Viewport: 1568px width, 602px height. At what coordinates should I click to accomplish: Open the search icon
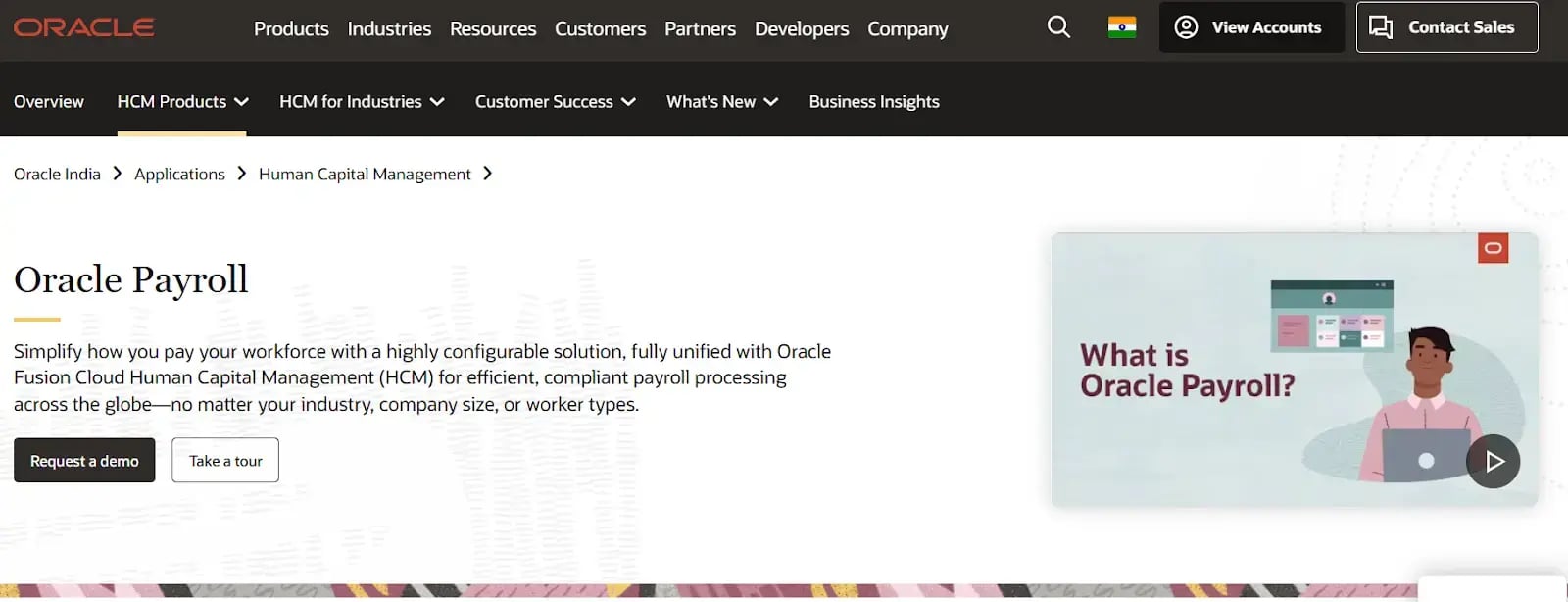click(1057, 27)
